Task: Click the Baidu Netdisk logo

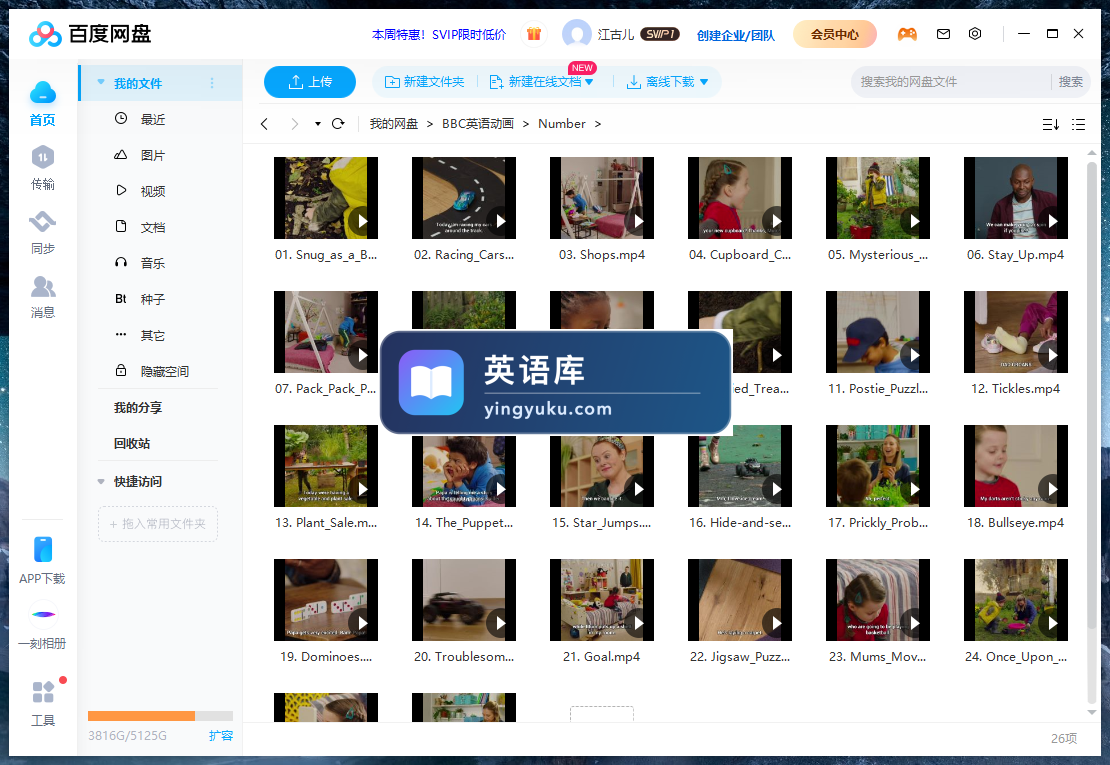Action: point(89,34)
